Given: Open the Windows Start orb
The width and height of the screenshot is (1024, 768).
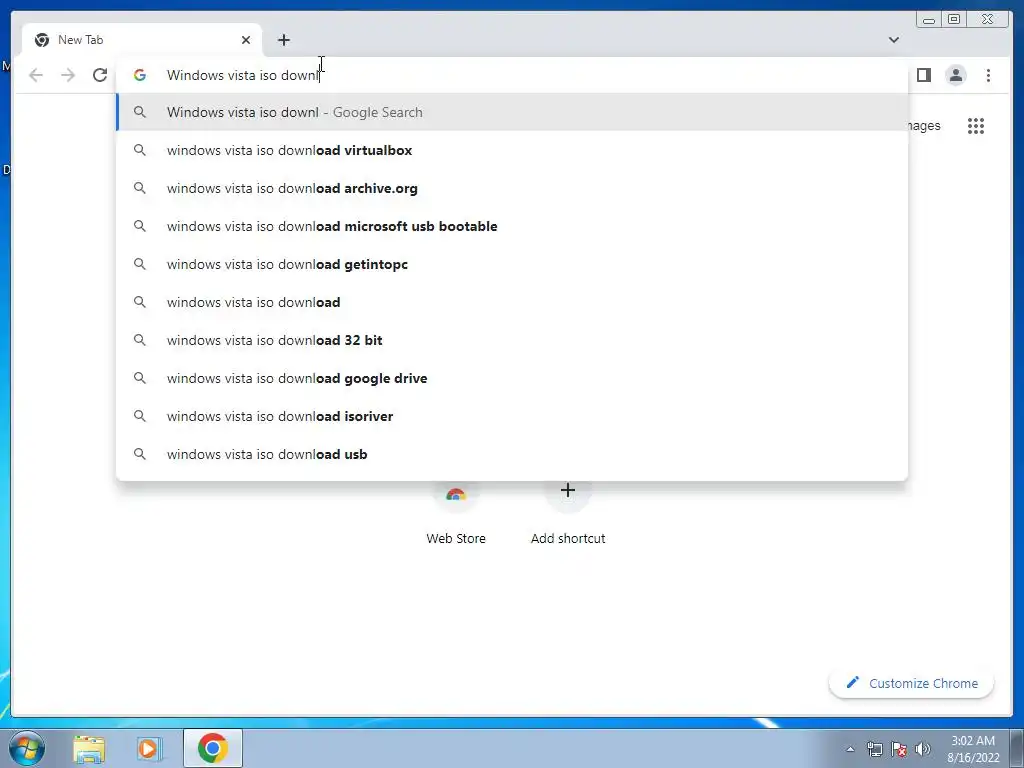Looking at the screenshot, I should tap(27, 748).
